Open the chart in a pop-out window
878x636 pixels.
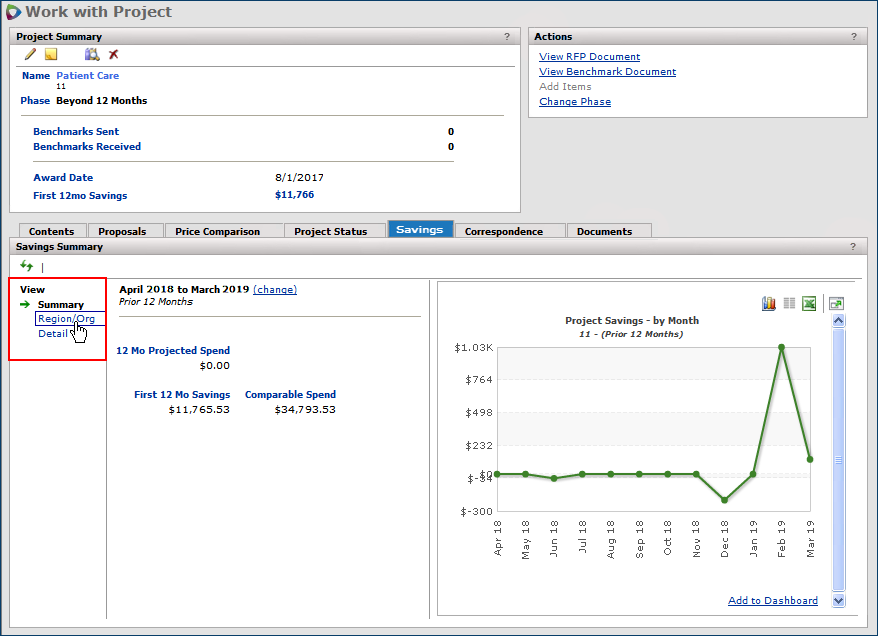coord(836,304)
